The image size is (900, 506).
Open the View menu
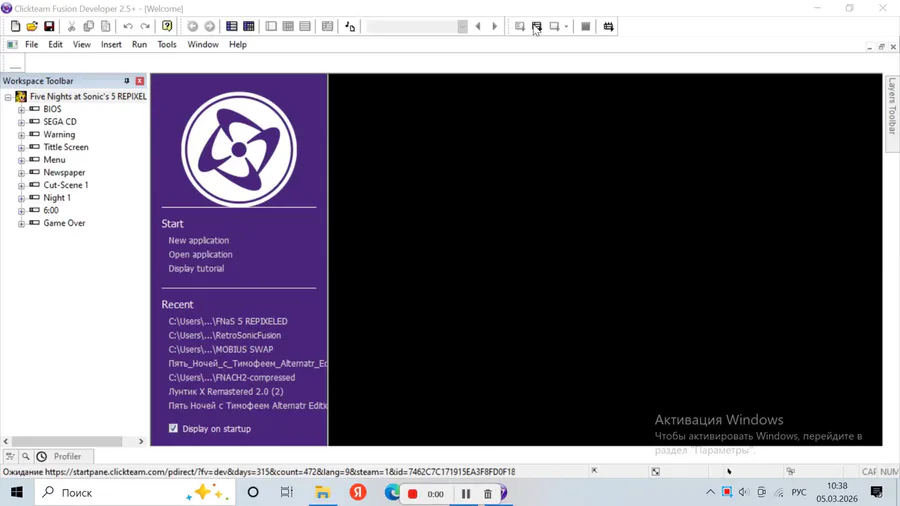[82, 44]
